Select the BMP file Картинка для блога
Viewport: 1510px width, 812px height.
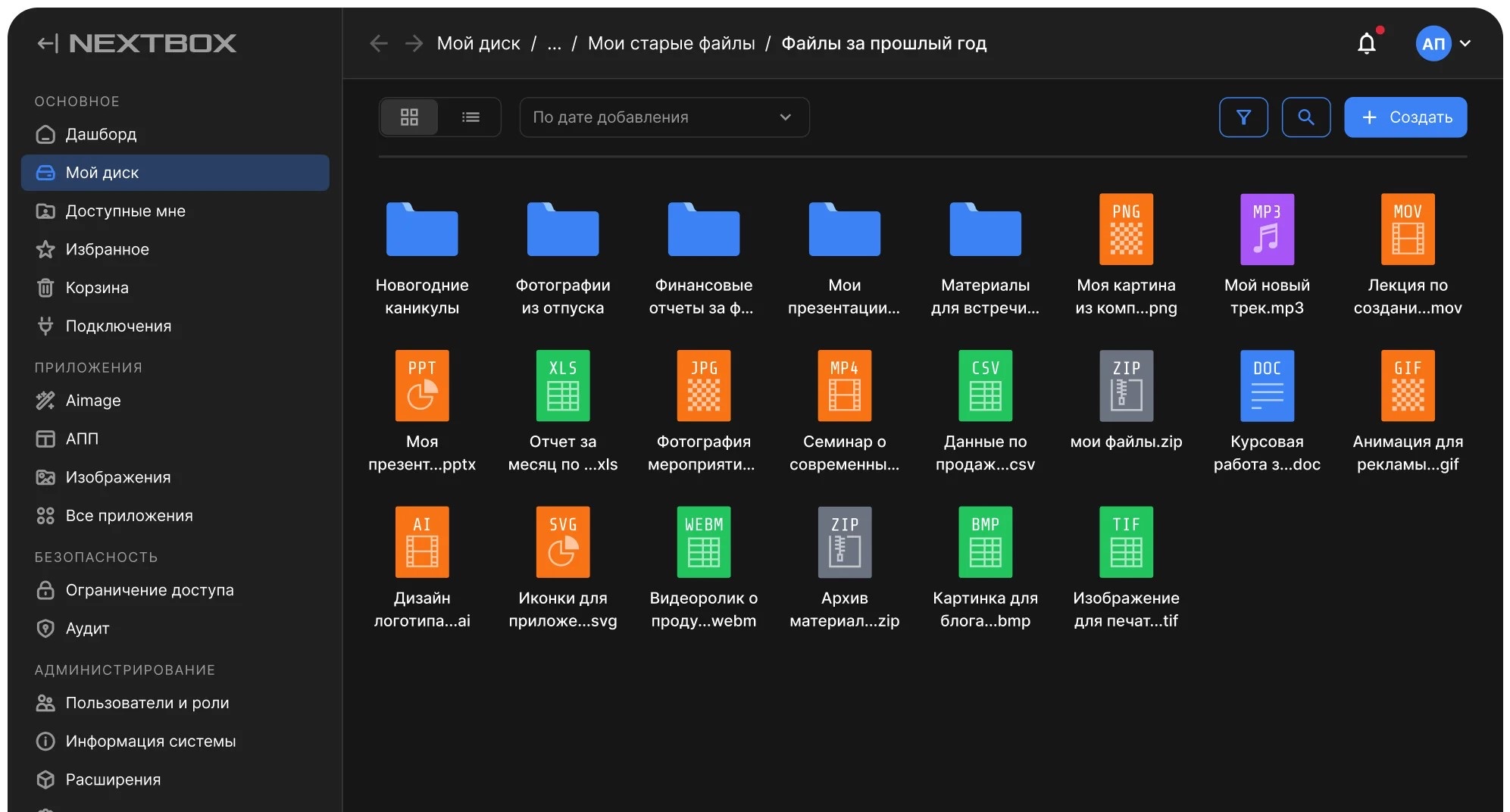pyautogui.click(x=985, y=570)
